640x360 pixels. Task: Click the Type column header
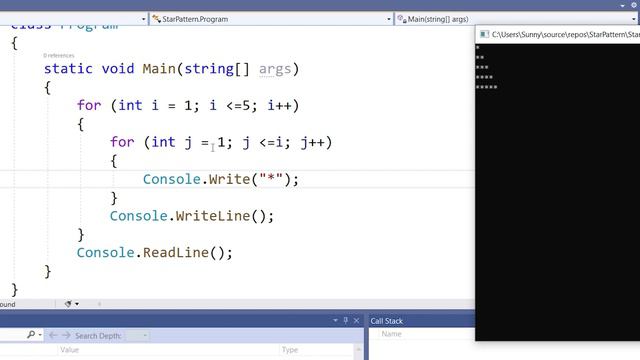click(290, 350)
